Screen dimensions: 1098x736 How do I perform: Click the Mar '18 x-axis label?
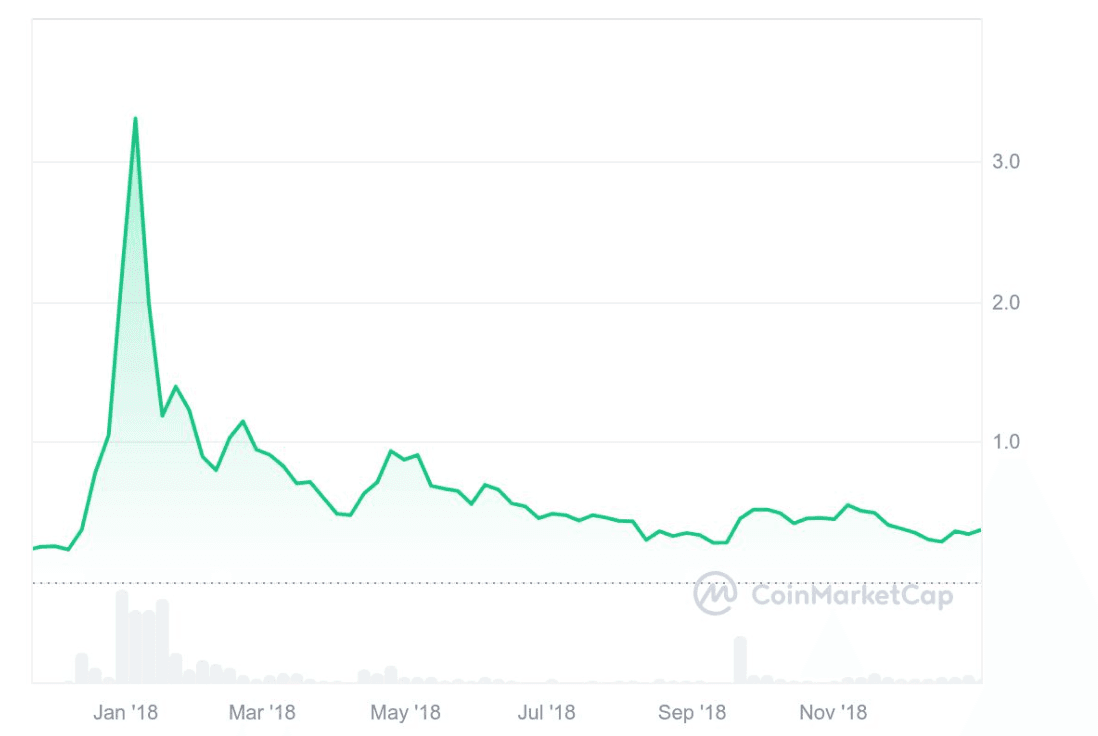[262, 712]
